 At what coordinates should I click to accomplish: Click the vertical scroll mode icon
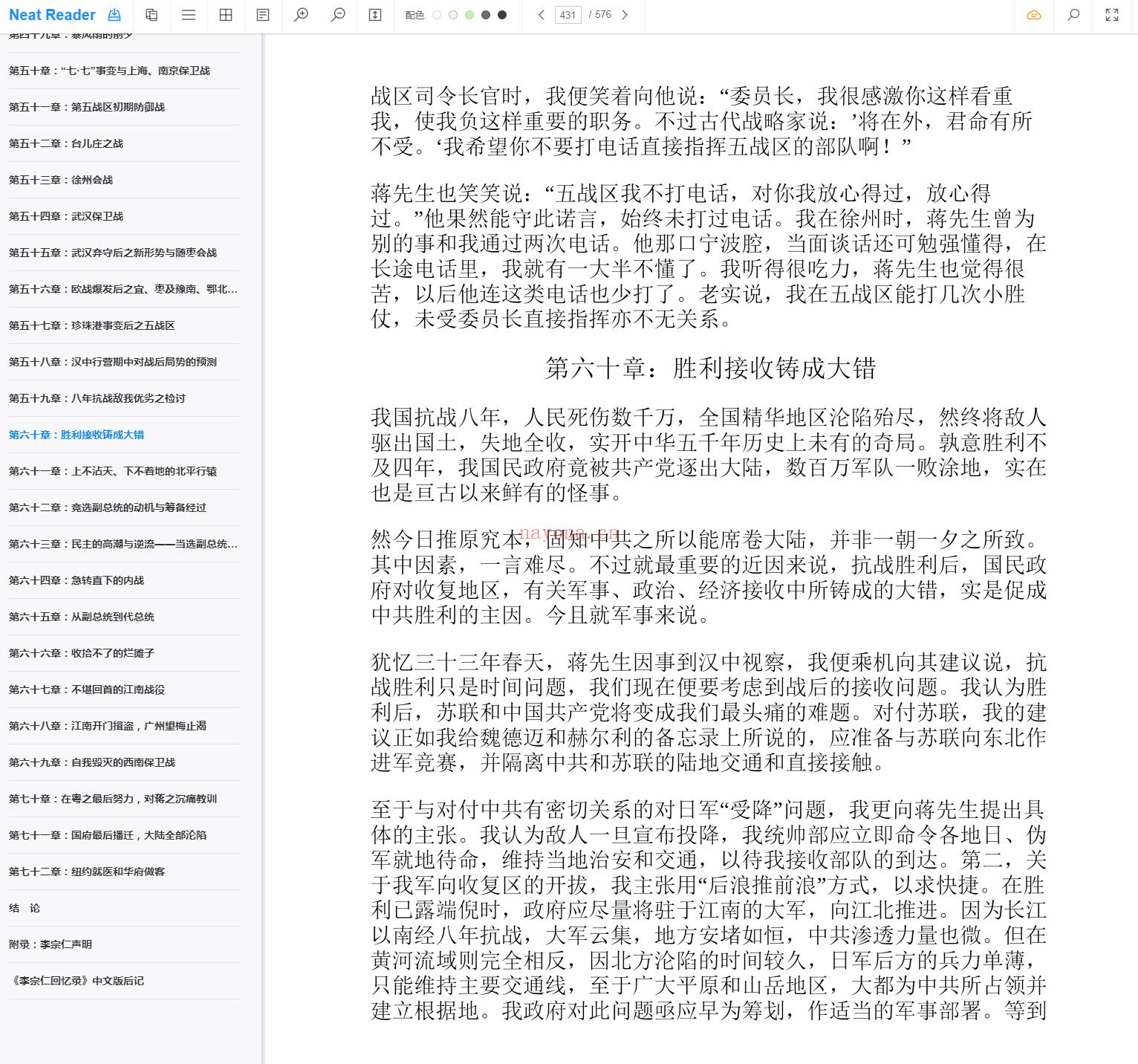point(375,15)
